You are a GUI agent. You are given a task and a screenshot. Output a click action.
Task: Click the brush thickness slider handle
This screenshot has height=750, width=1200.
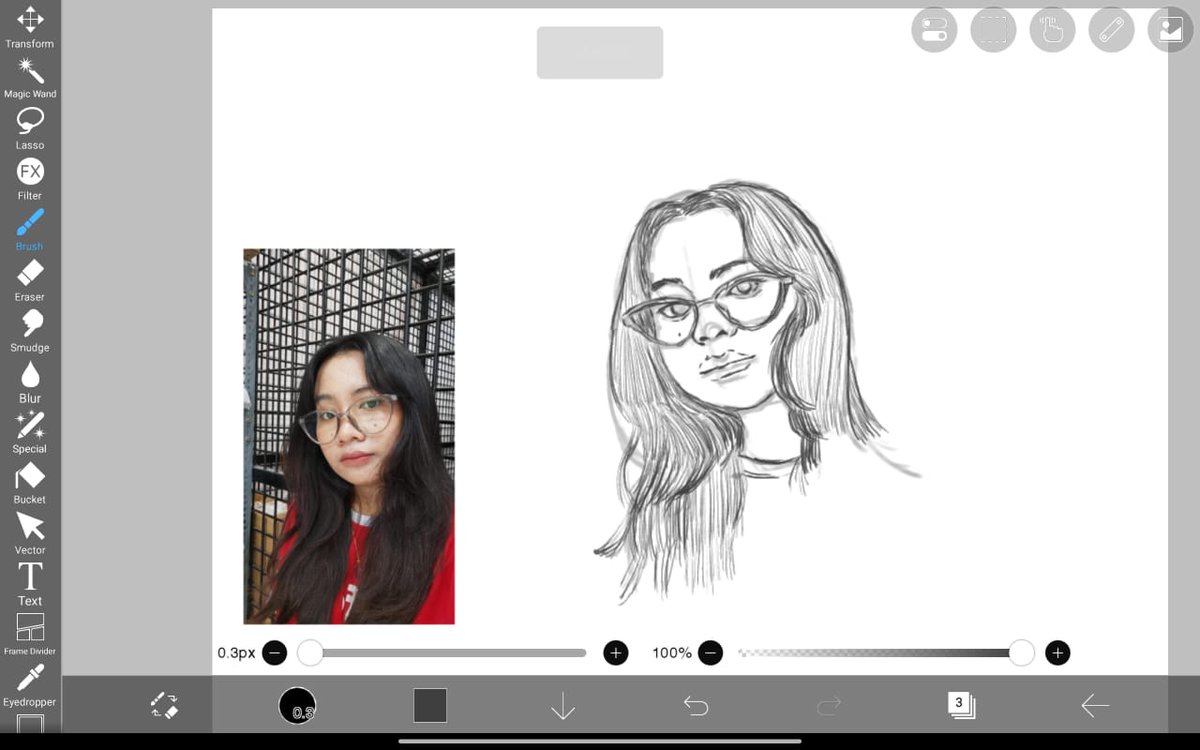[x=310, y=653]
